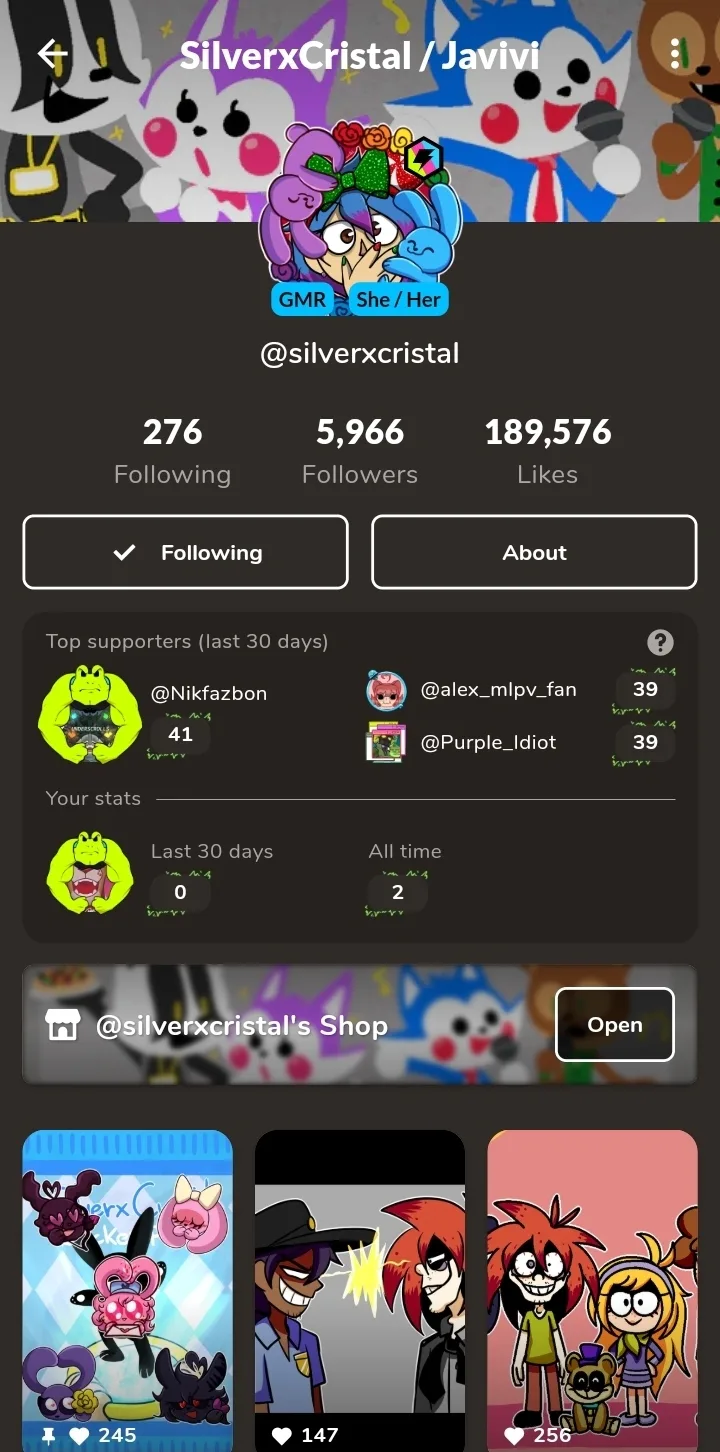Tap @alex_mlpv_fan's avatar icon

386,690
